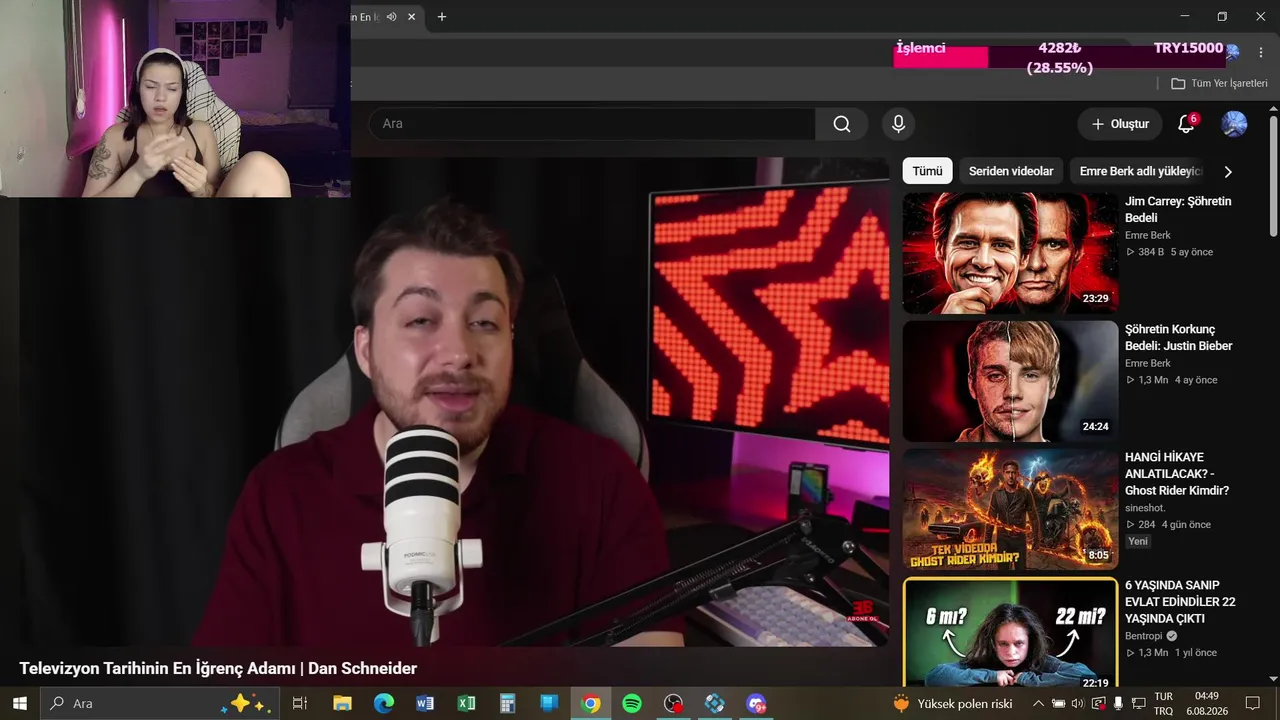Launch Microsoft Edge from the taskbar

click(384, 703)
